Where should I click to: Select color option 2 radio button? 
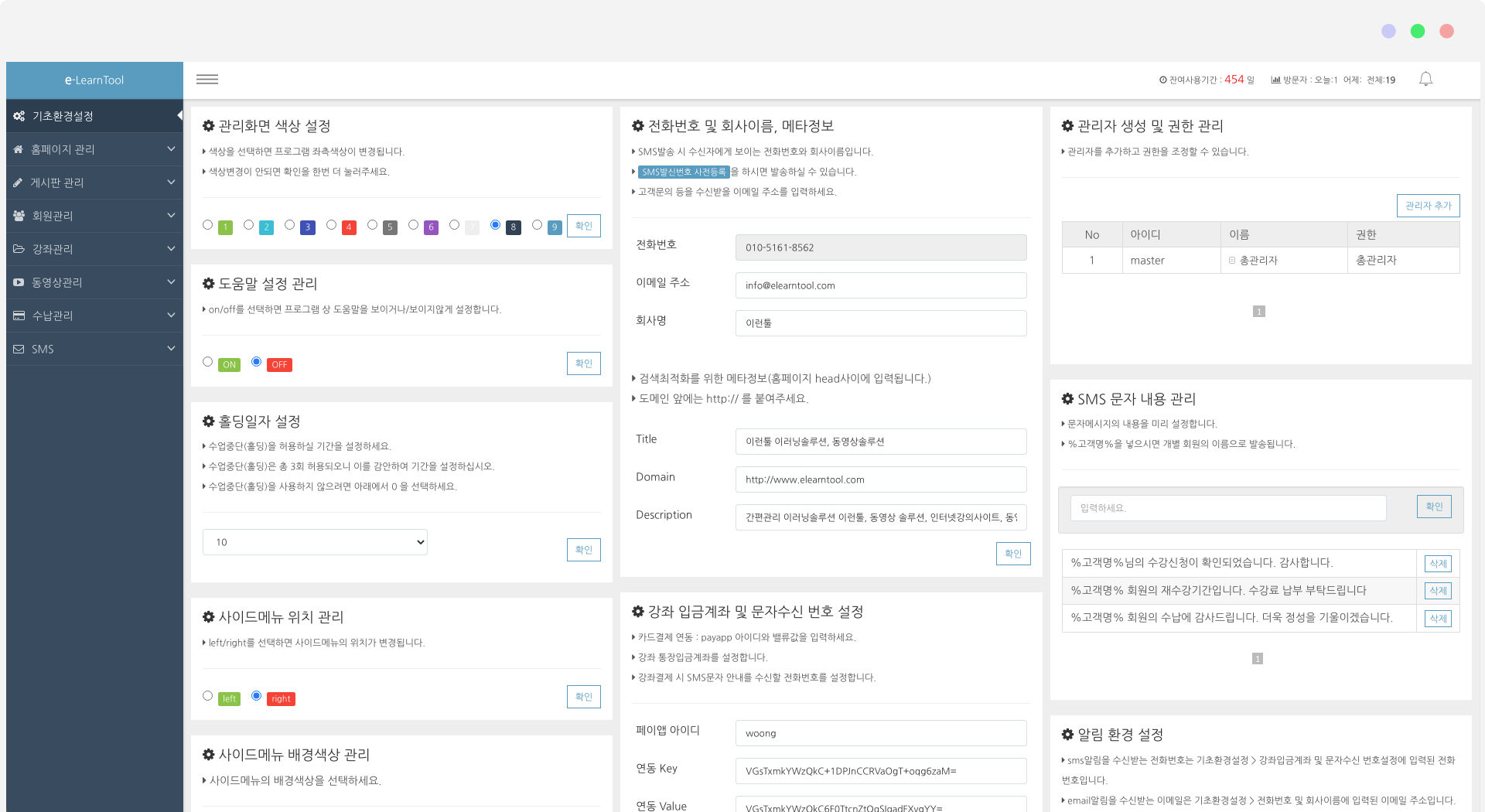248,225
